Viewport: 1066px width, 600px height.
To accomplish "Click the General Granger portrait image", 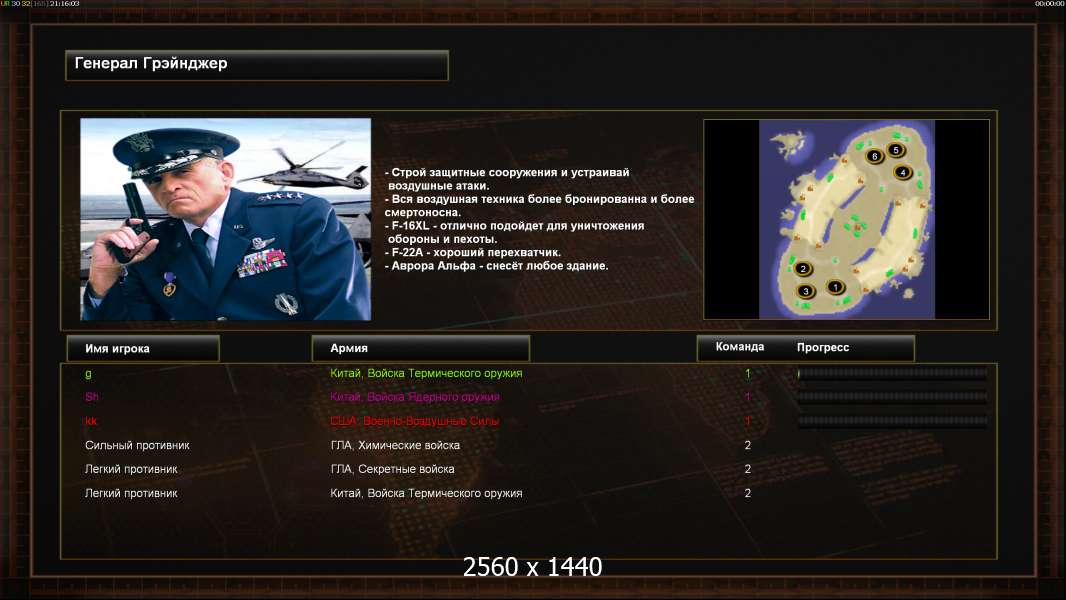I will click(226, 219).
